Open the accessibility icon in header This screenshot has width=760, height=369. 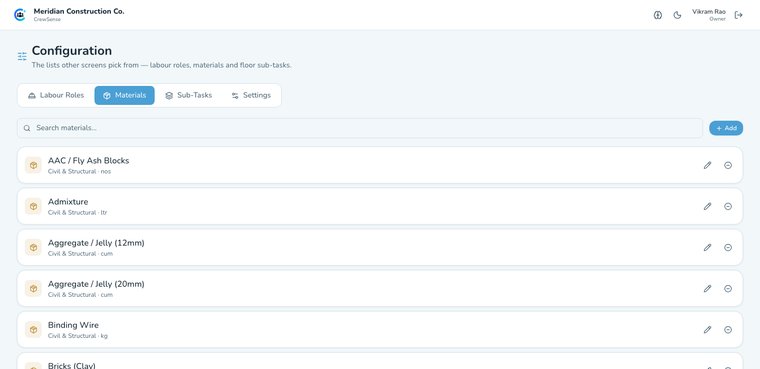658,15
